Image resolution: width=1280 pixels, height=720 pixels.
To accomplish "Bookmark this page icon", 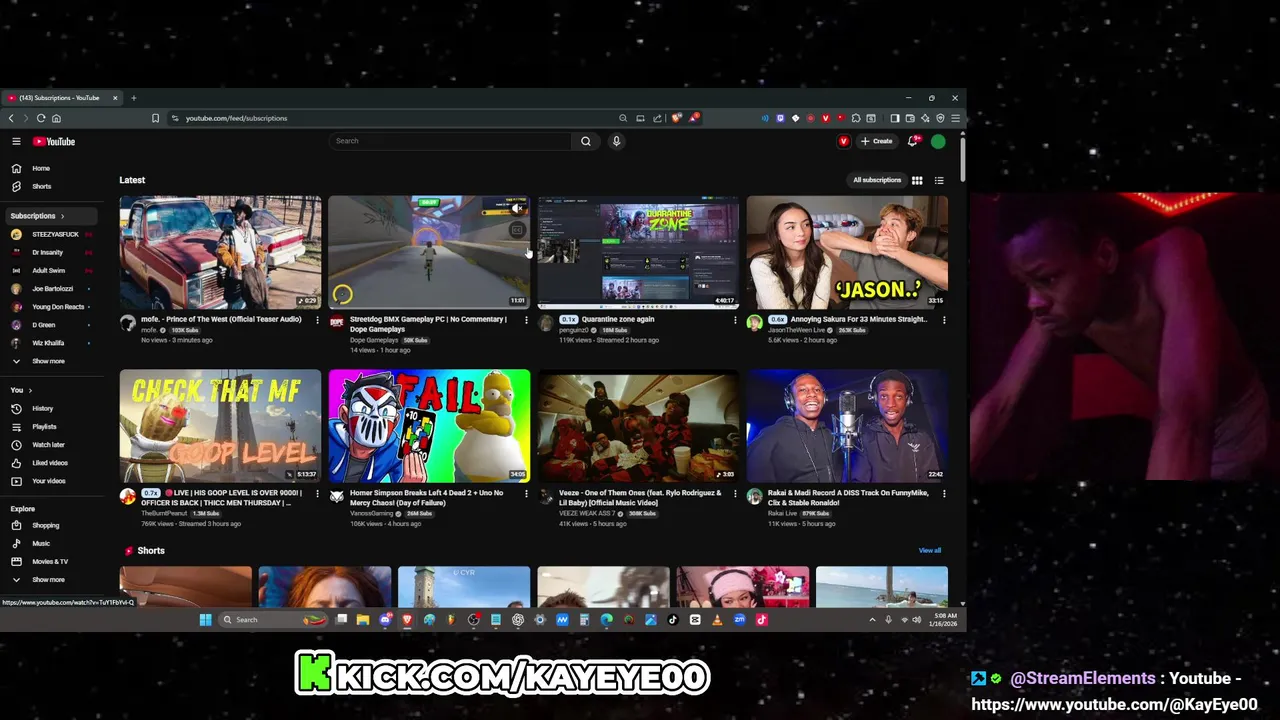I will click(155, 118).
